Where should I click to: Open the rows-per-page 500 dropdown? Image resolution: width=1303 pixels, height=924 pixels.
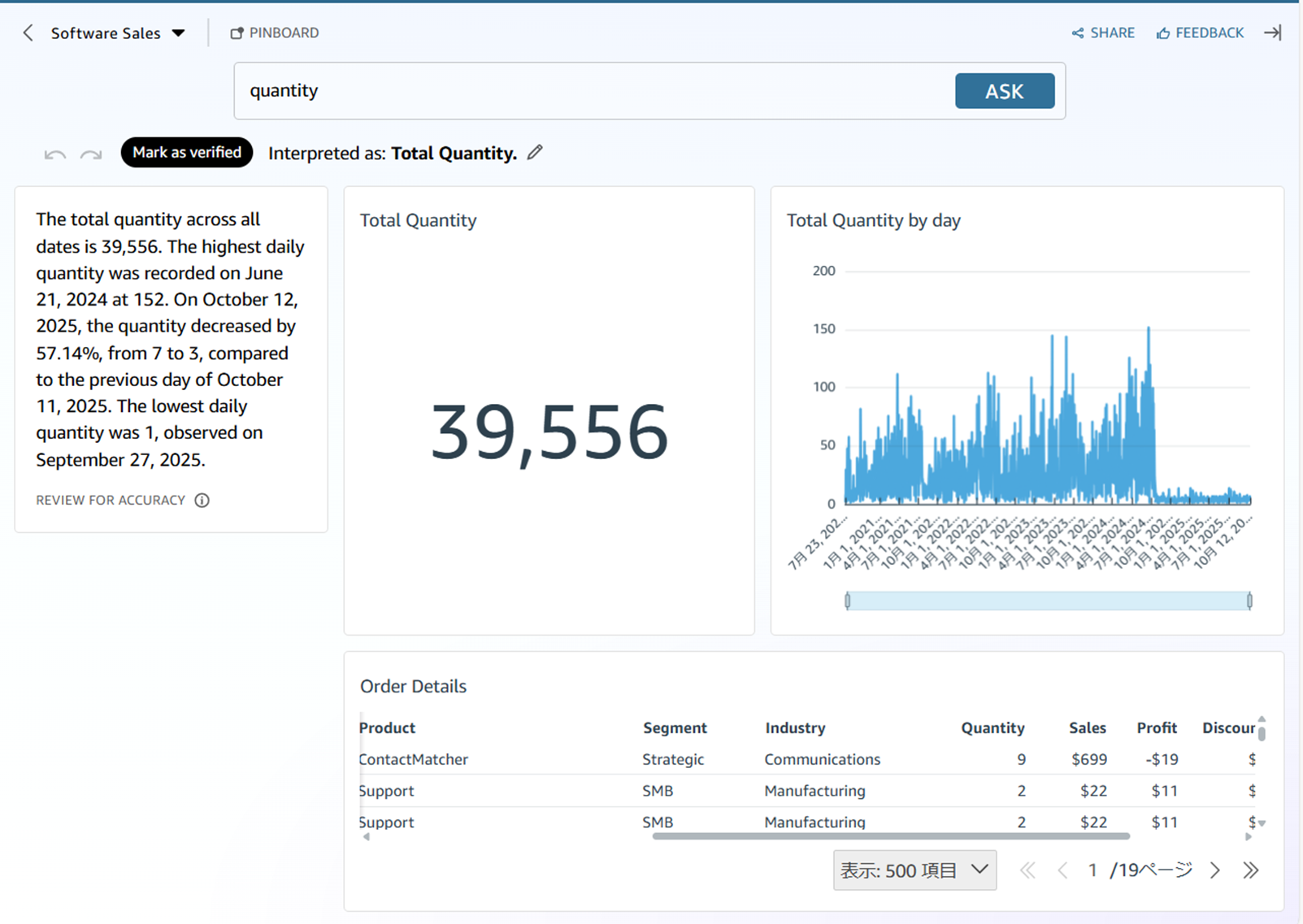(x=914, y=870)
